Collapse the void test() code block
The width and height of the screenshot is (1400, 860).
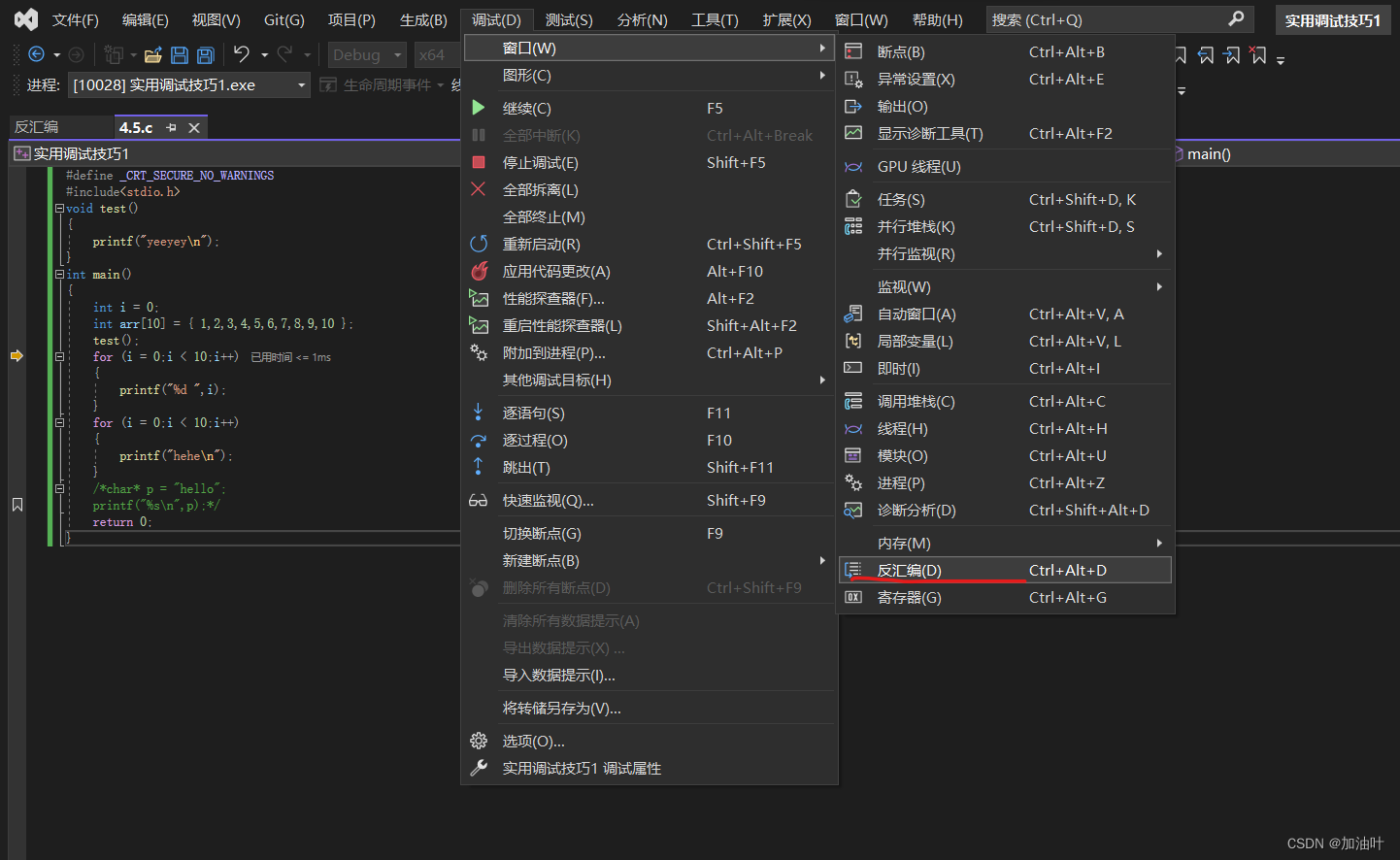pos(59,208)
